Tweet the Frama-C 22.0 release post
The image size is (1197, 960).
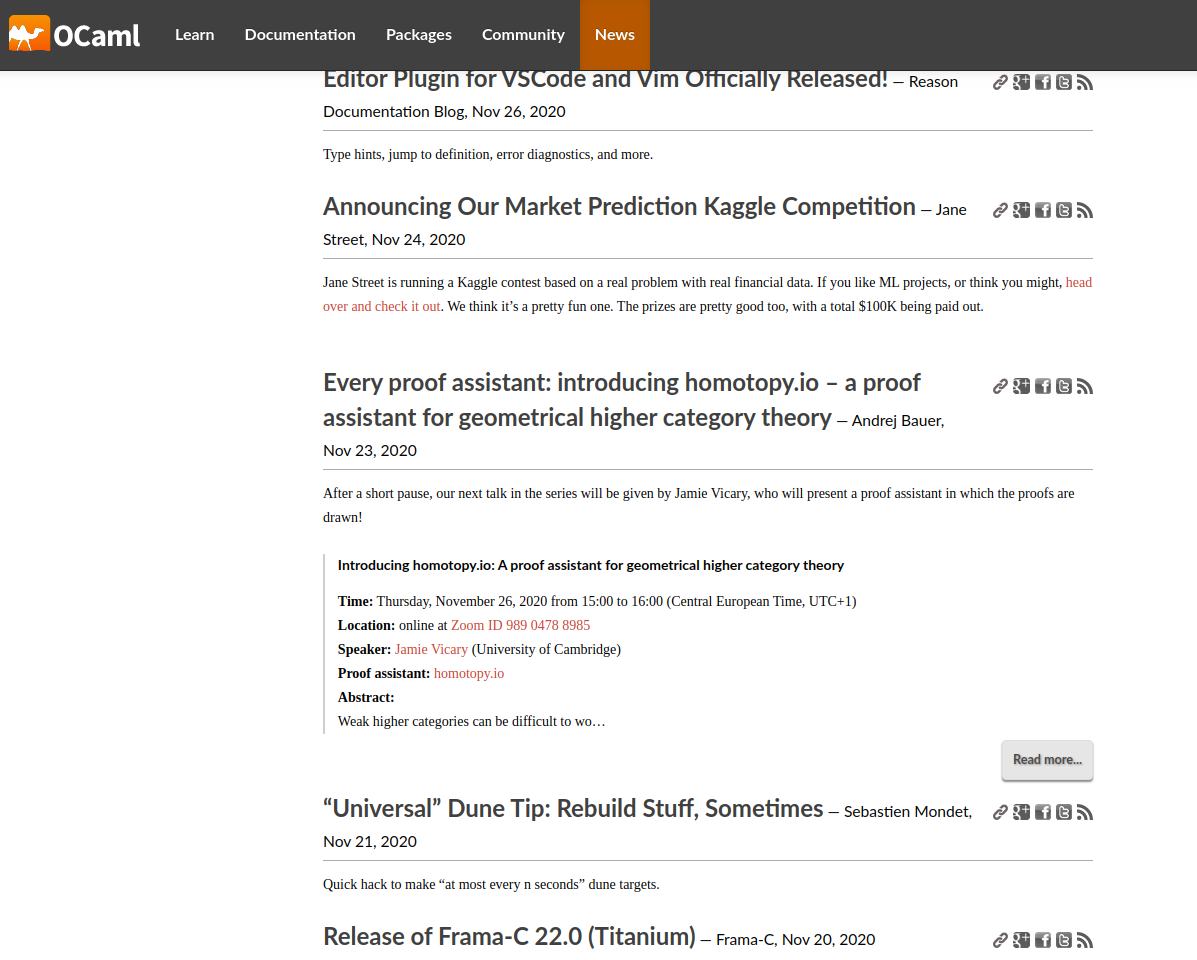[x=1063, y=940]
